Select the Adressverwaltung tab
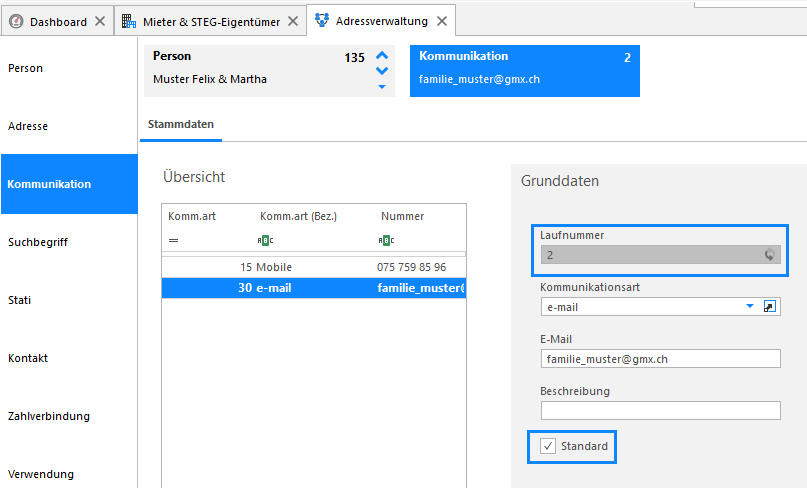Screen dimensions: 807x488 point(381,21)
